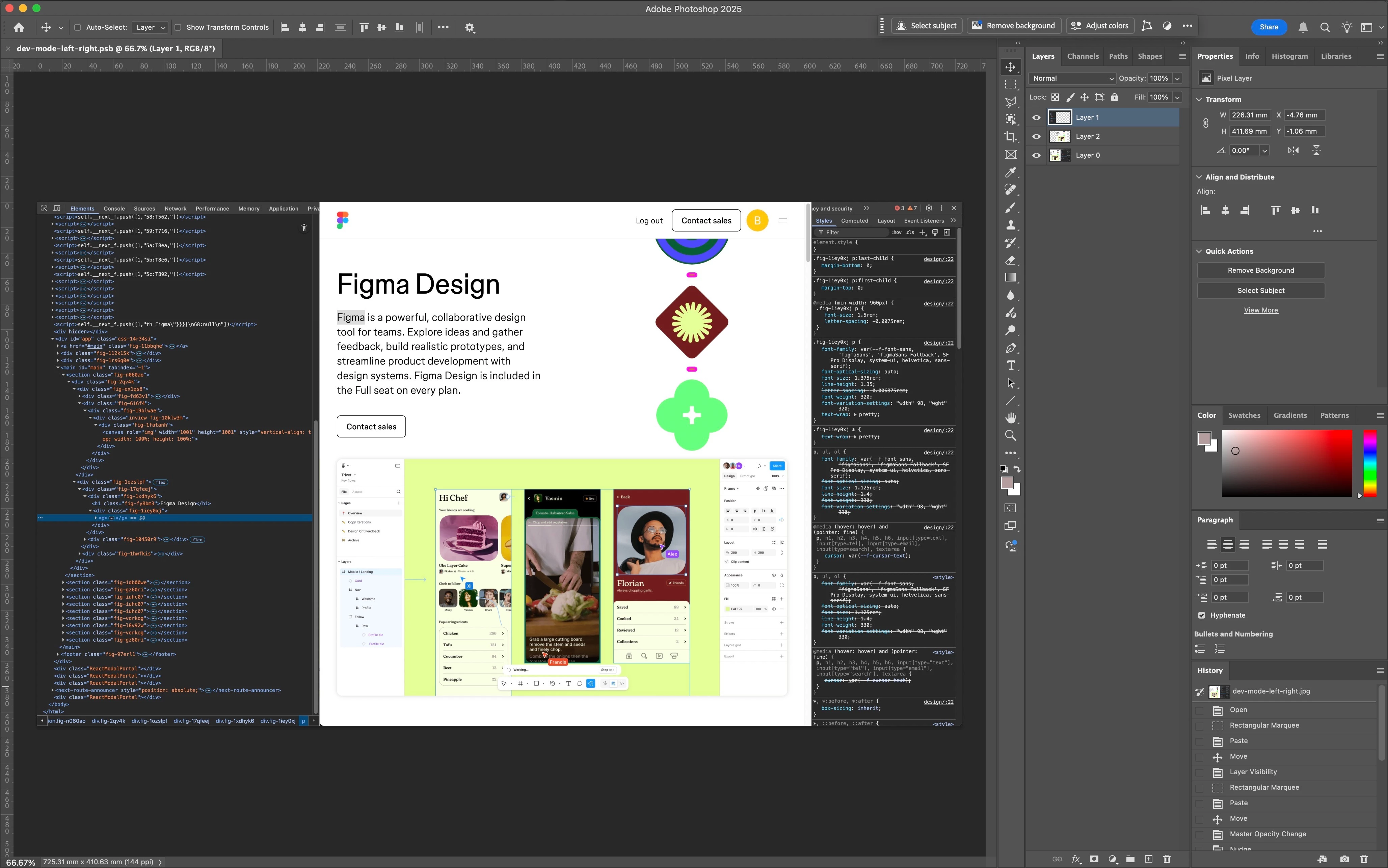Click Adjust colors in contextual bar

(1100, 26)
